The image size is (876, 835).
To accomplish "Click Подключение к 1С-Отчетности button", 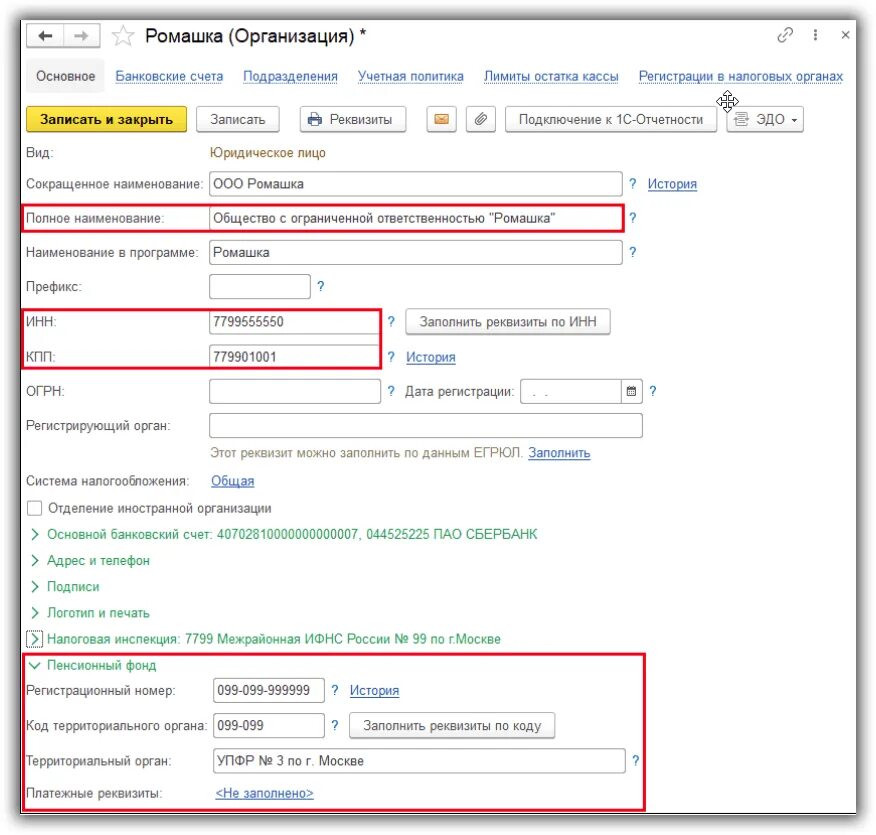I will (611, 119).
